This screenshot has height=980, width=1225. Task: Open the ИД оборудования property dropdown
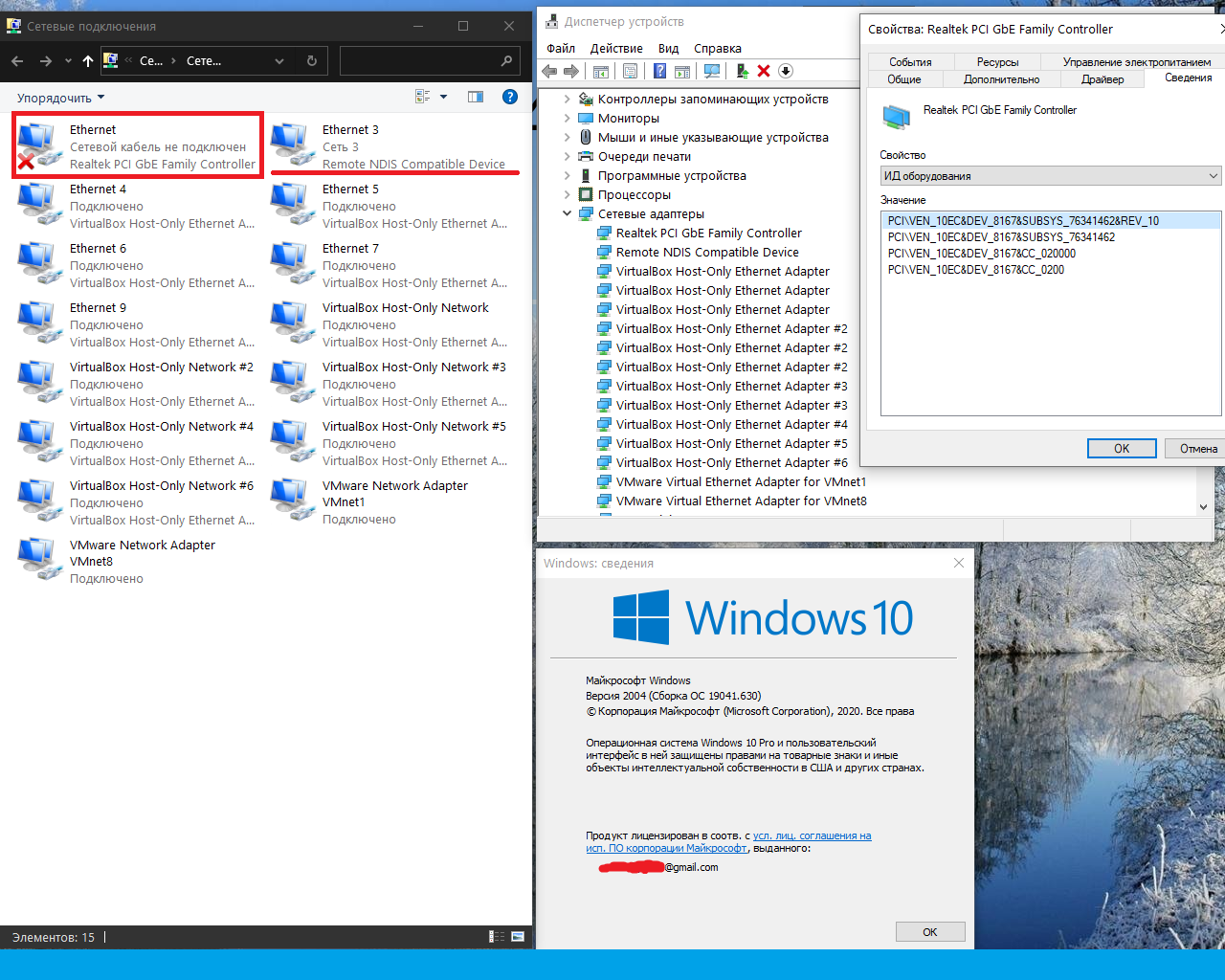pos(1050,176)
